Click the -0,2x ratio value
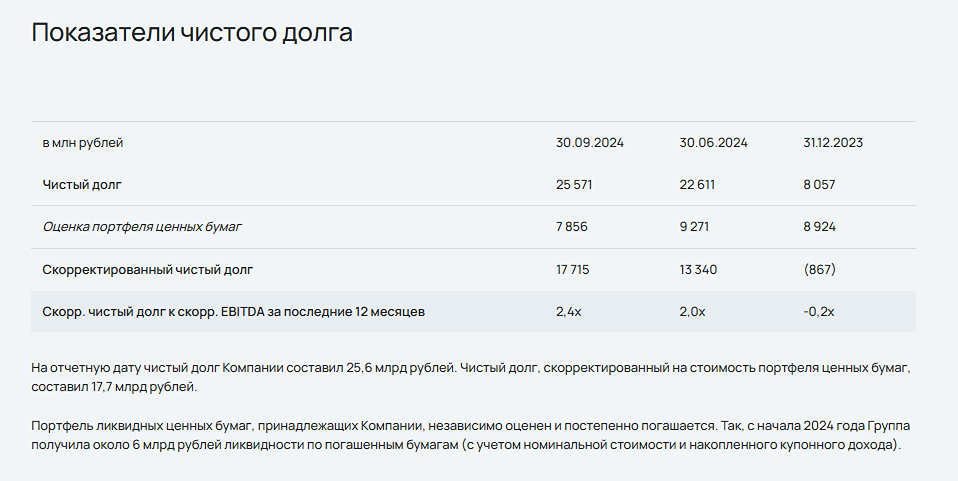 [x=817, y=312]
